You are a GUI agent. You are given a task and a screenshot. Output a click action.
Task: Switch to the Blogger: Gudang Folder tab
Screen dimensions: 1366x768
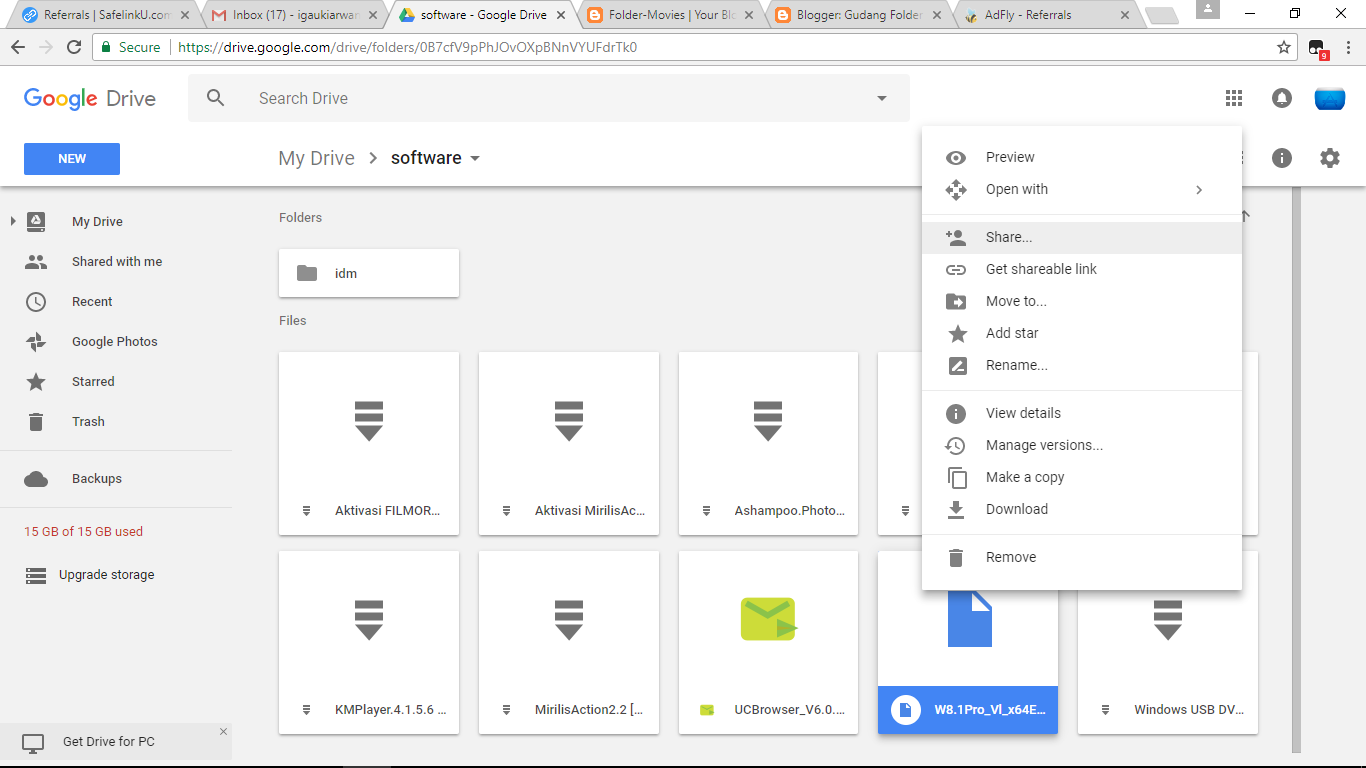pos(858,15)
